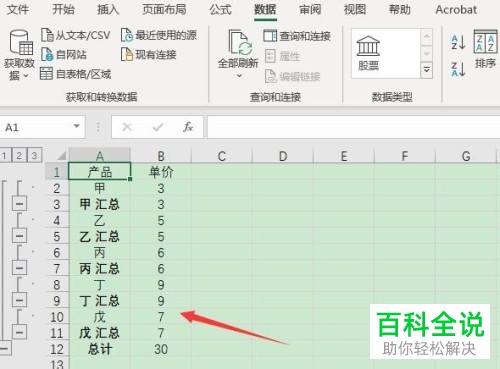This screenshot has height=369, width=500.
Task: Click the select-all corner triangle
Action: coord(61,156)
